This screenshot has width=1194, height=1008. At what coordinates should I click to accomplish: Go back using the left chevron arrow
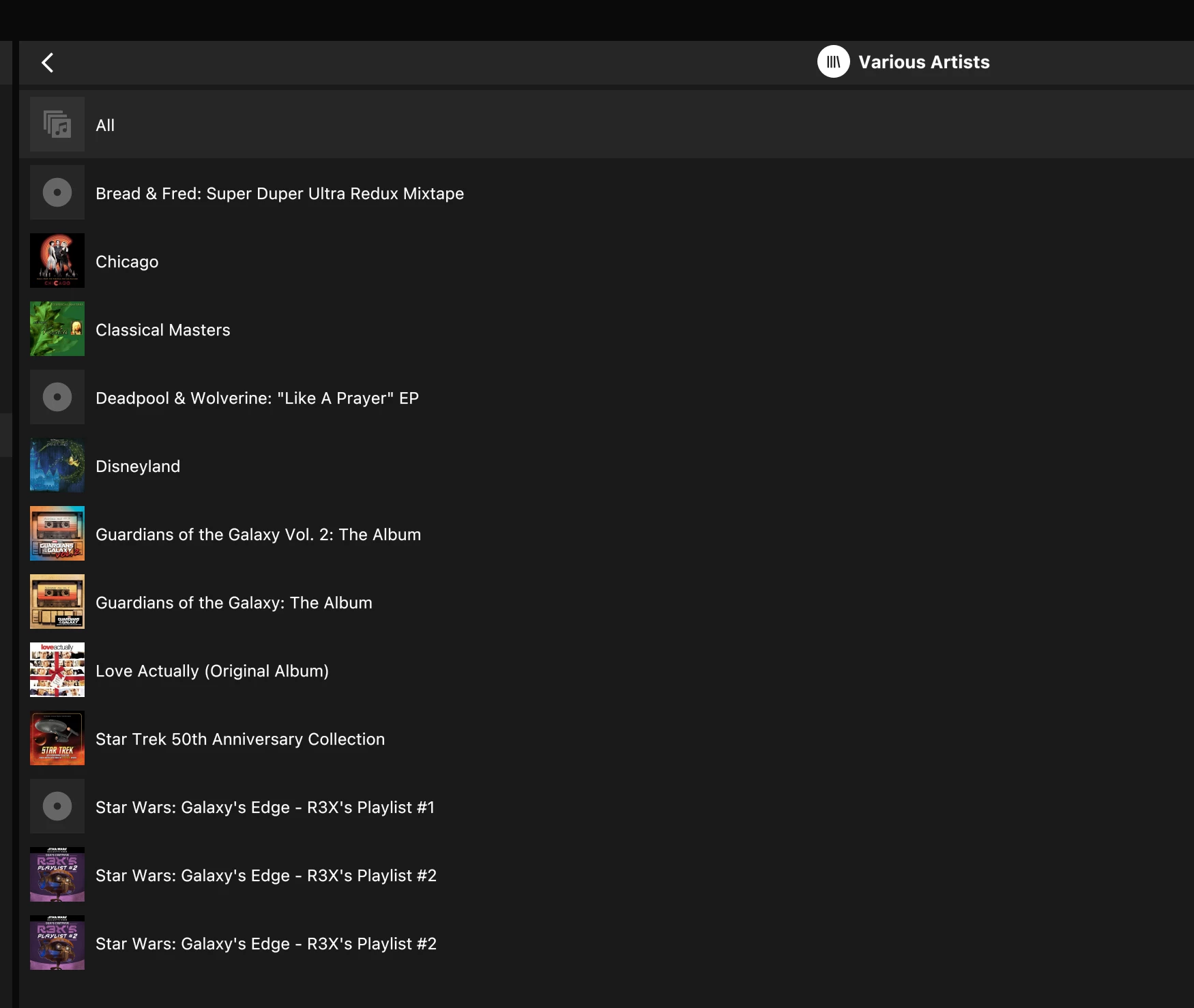pyautogui.click(x=48, y=63)
